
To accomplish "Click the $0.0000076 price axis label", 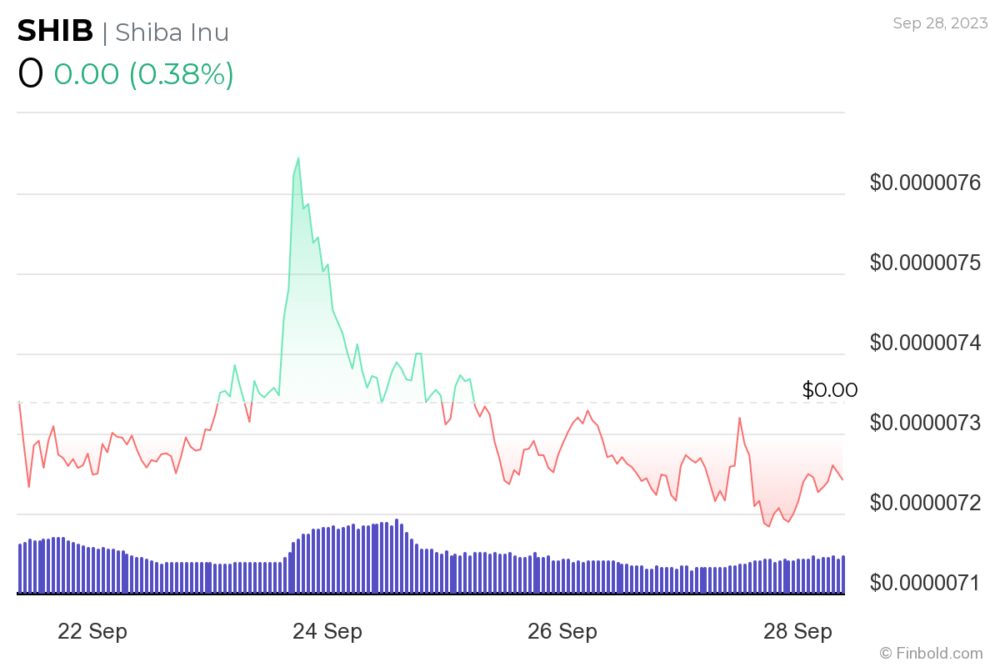I will point(925,182).
